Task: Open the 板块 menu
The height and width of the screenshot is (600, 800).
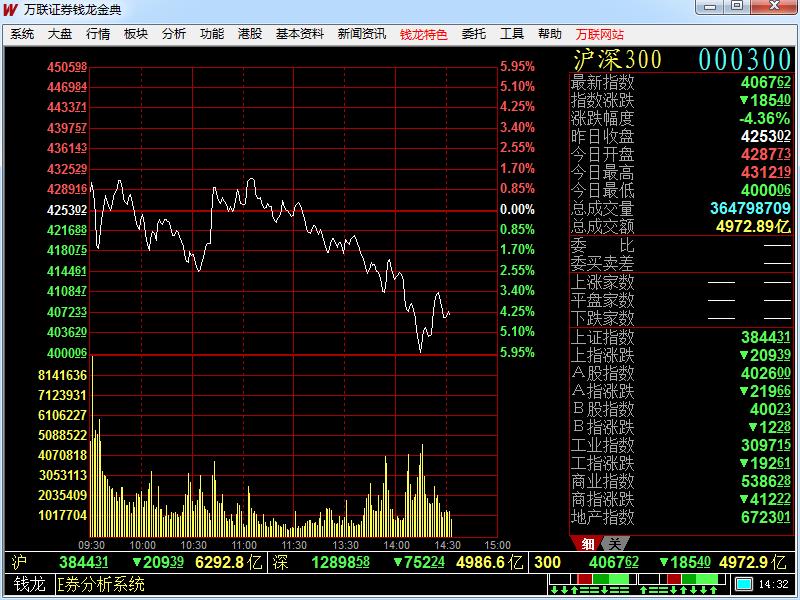Action: point(136,34)
